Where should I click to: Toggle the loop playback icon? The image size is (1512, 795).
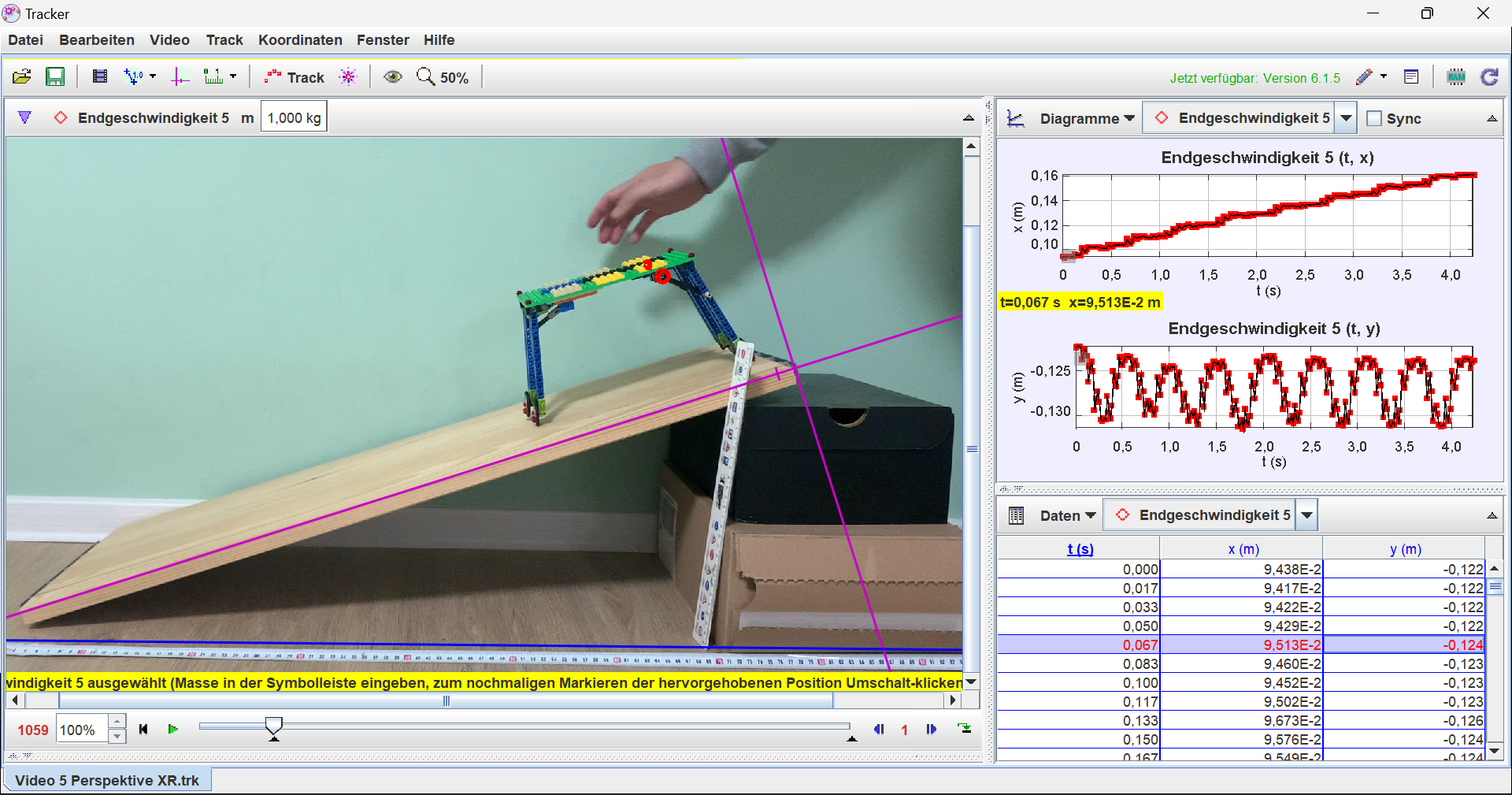click(x=965, y=729)
